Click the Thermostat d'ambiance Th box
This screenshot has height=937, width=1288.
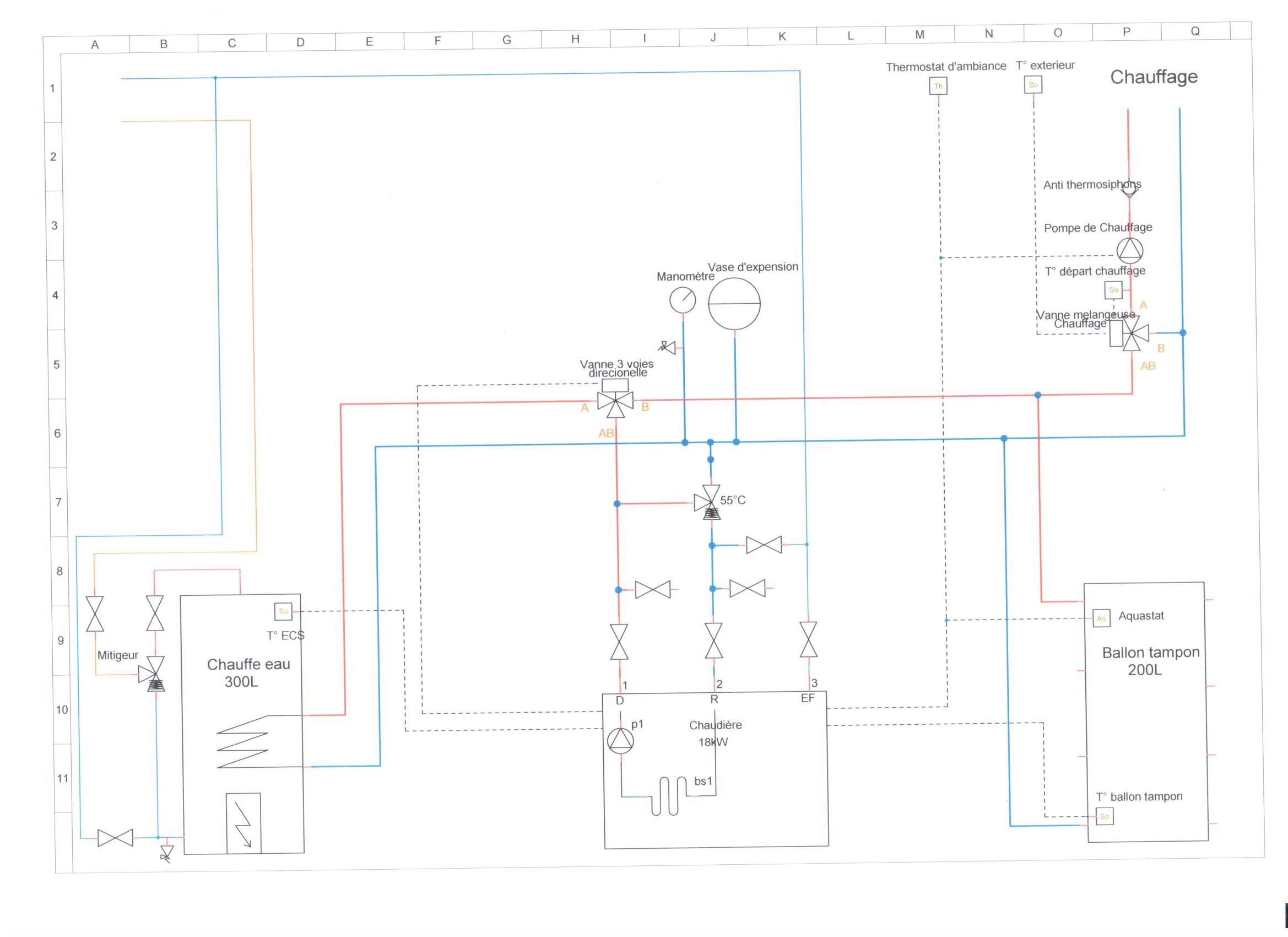point(938,87)
